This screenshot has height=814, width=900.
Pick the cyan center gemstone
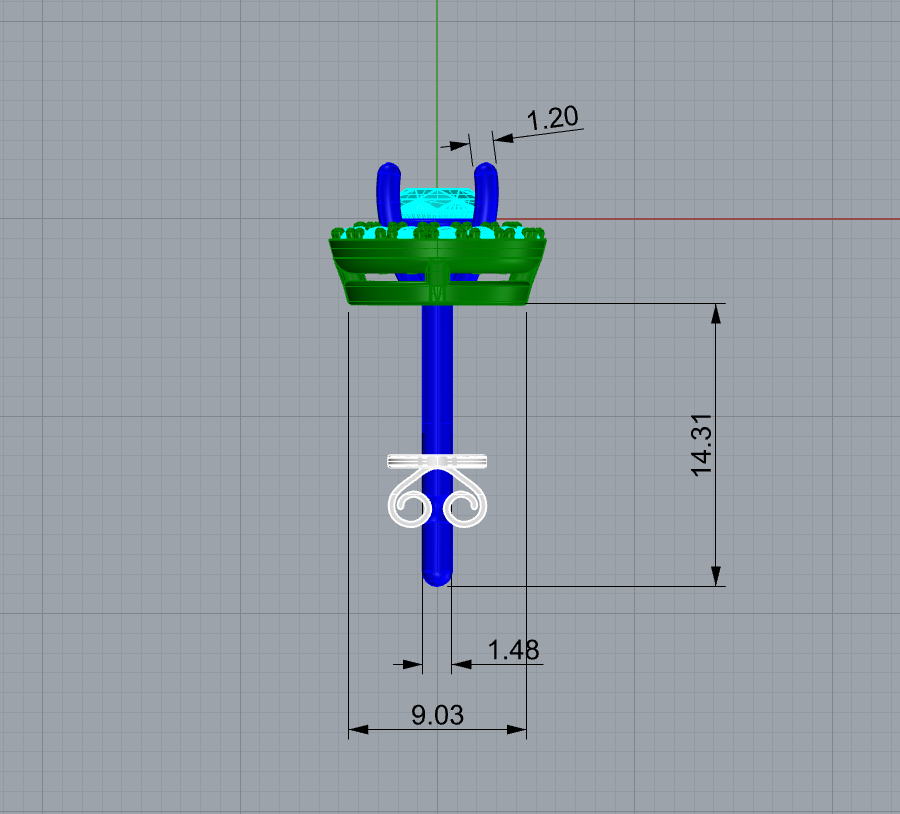coord(436,204)
